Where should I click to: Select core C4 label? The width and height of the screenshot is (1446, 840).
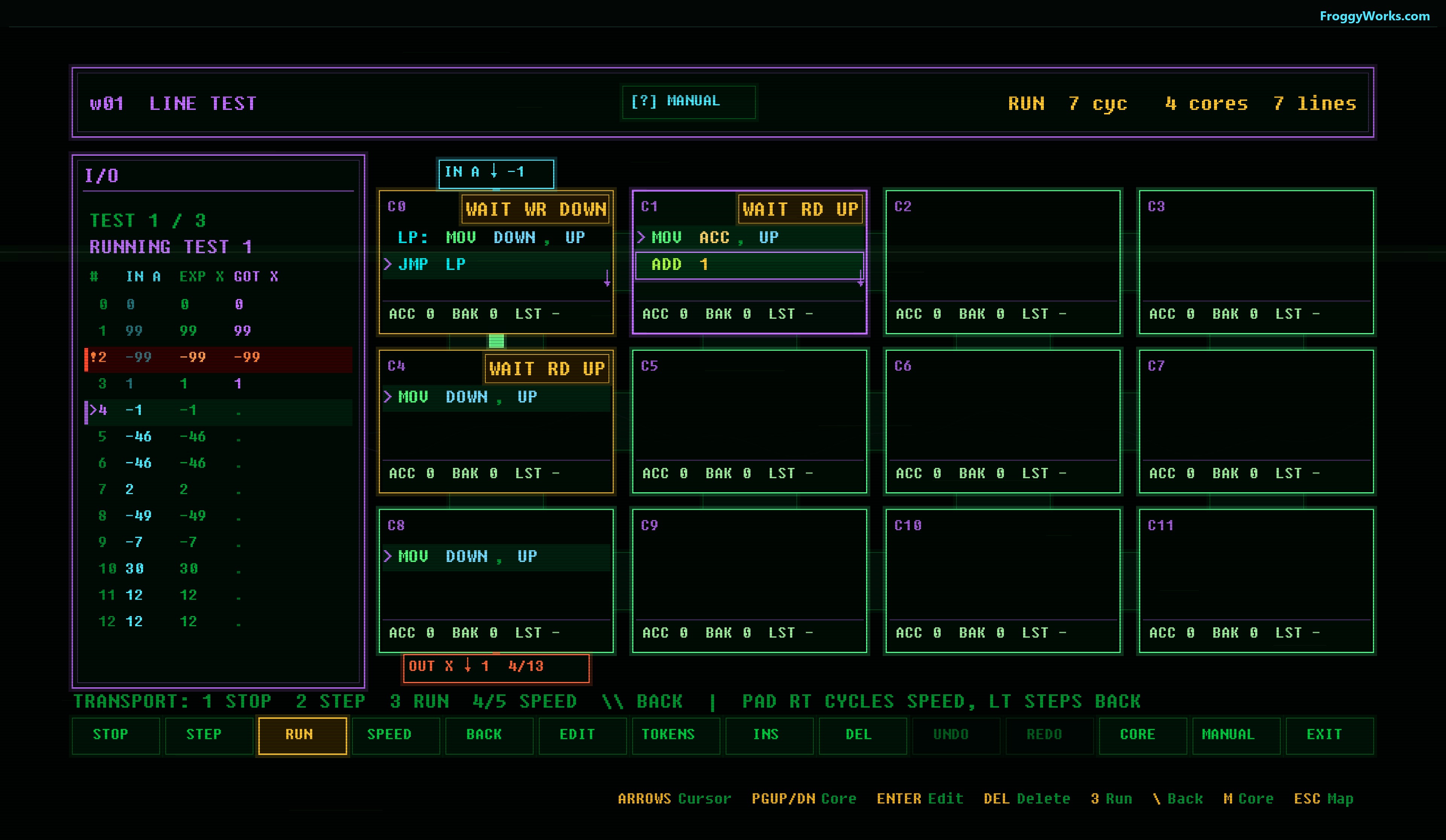point(397,366)
